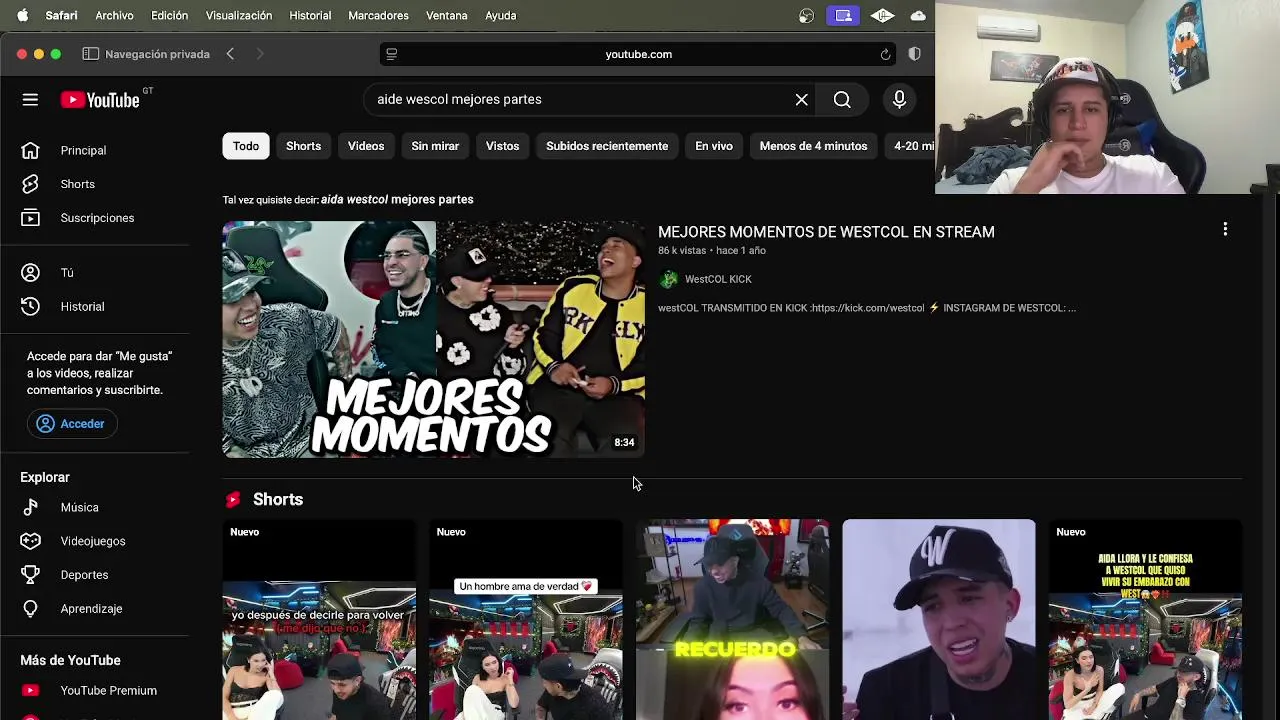The height and width of the screenshot is (720, 1280).
Task: Open short 'Un hombre ama de verdad'
Action: pos(525,619)
